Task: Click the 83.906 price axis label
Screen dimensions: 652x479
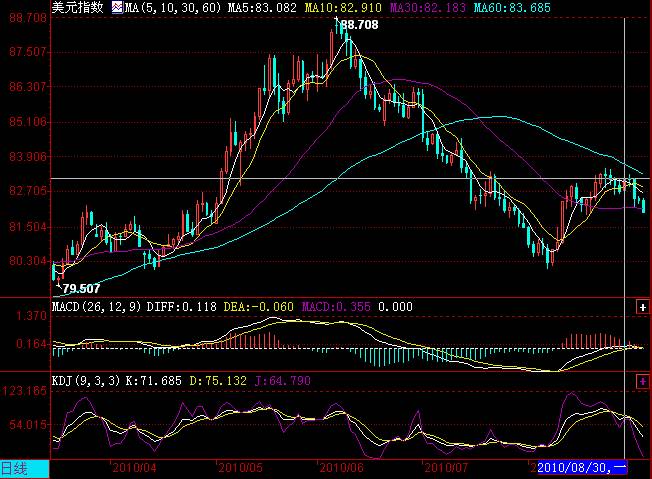Action: pyautogui.click(x=28, y=157)
